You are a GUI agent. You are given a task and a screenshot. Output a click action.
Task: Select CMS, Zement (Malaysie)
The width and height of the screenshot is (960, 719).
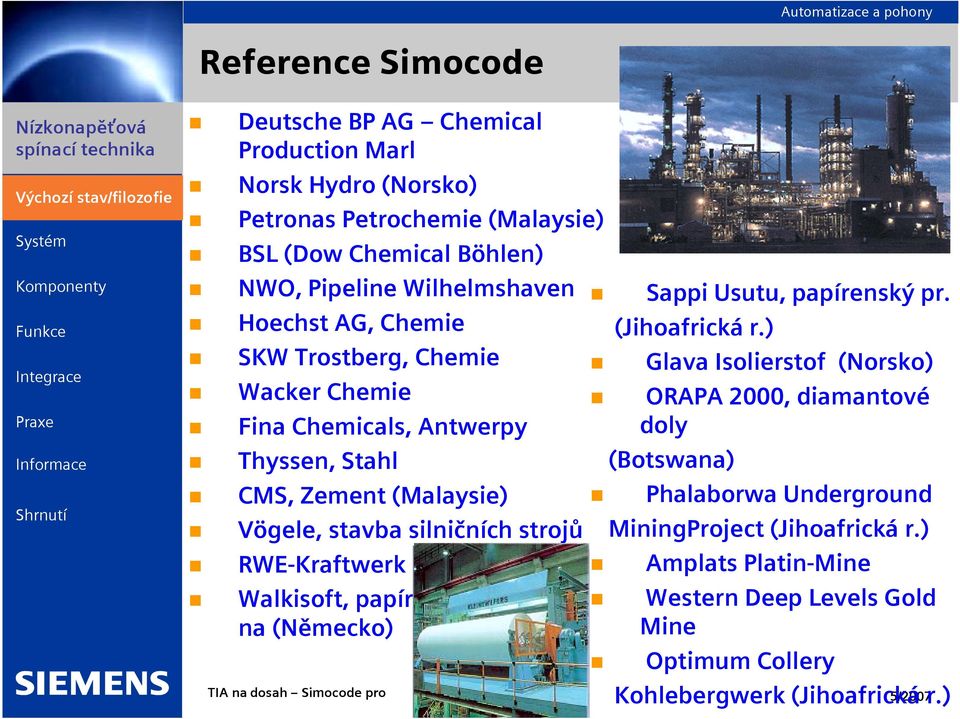(373, 495)
